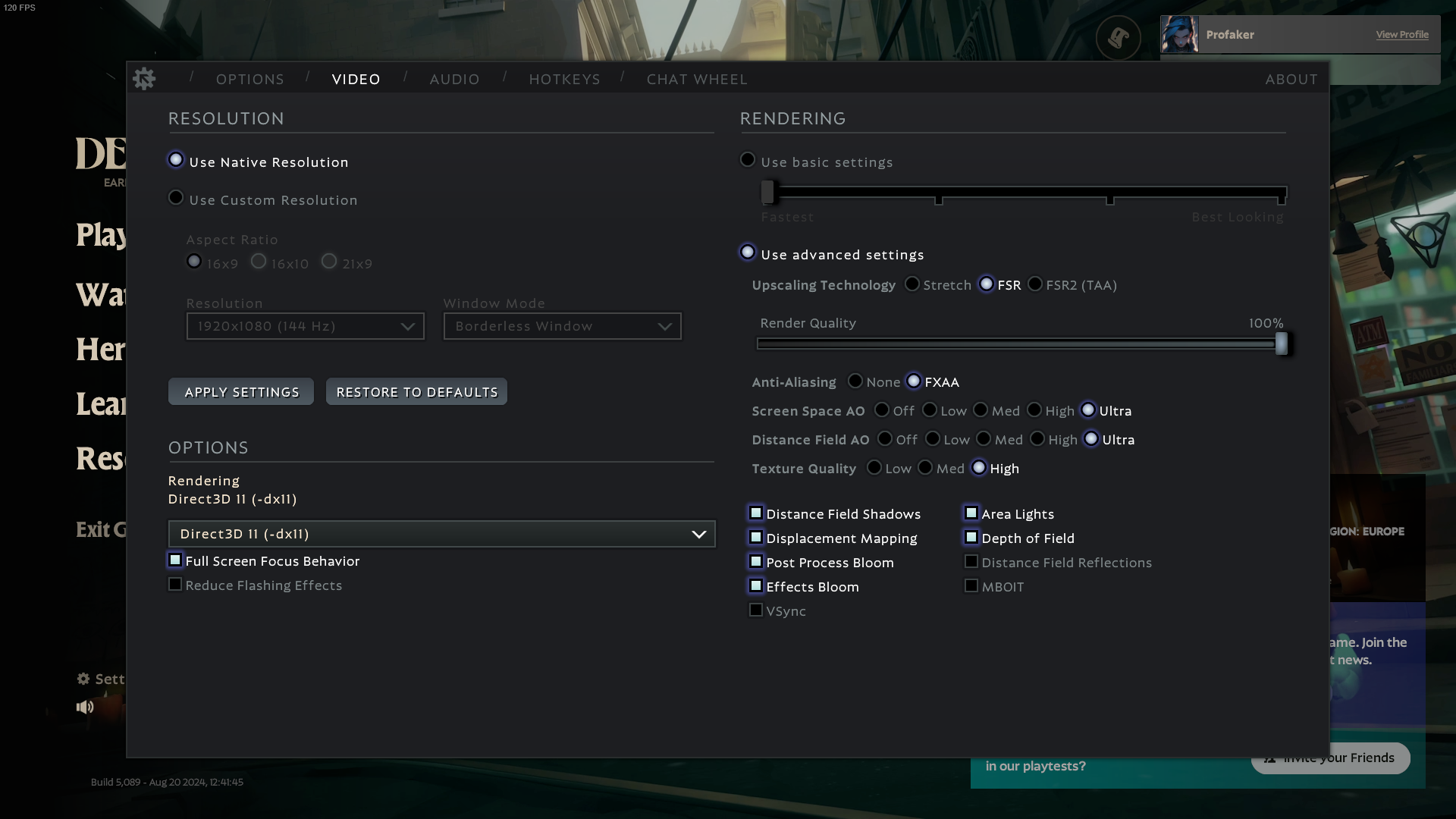Open the Direct3D 11 rendering dropdown
1456x819 pixels.
click(441, 534)
